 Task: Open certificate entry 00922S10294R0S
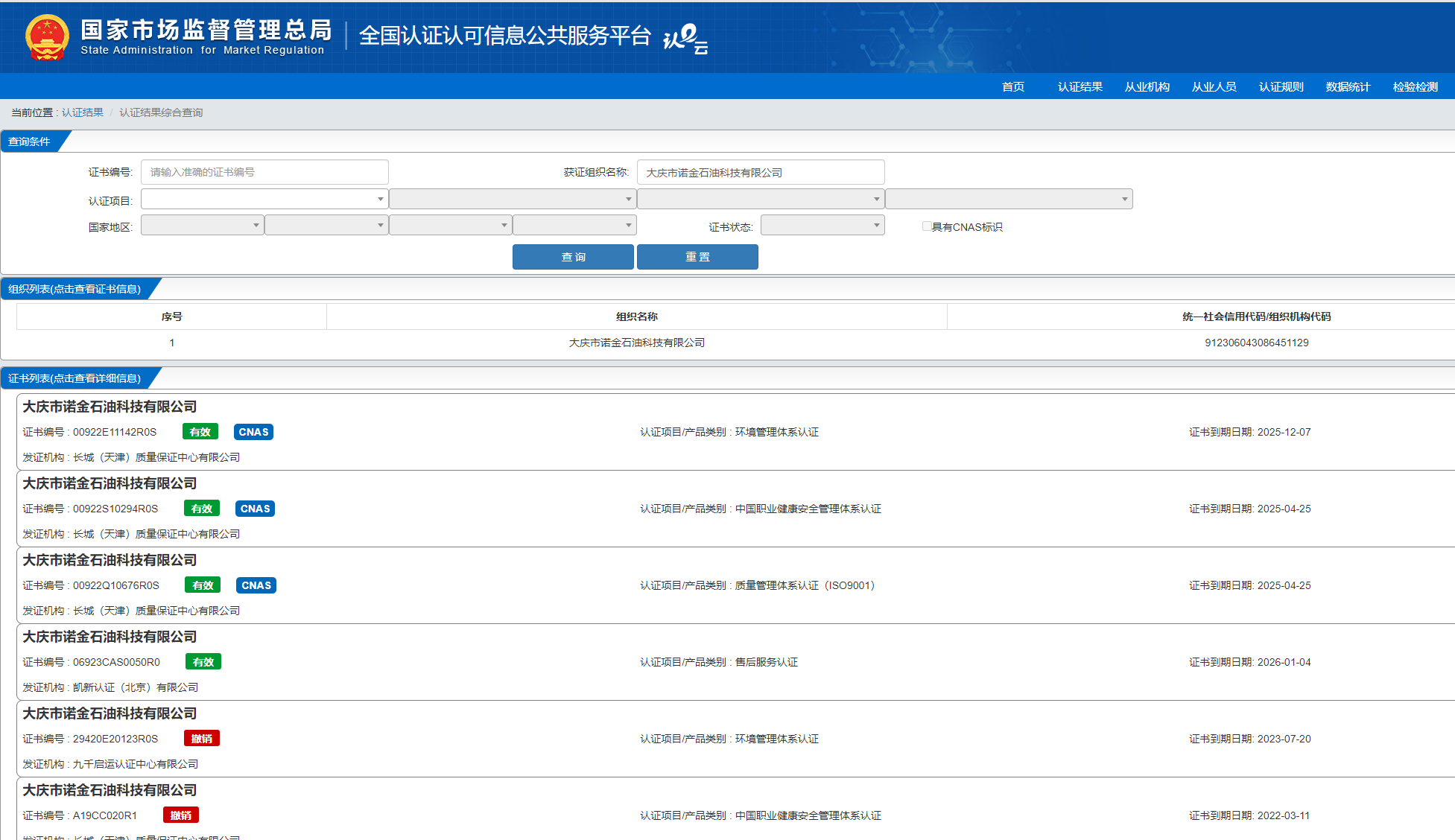pyautogui.click(x=735, y=509)
